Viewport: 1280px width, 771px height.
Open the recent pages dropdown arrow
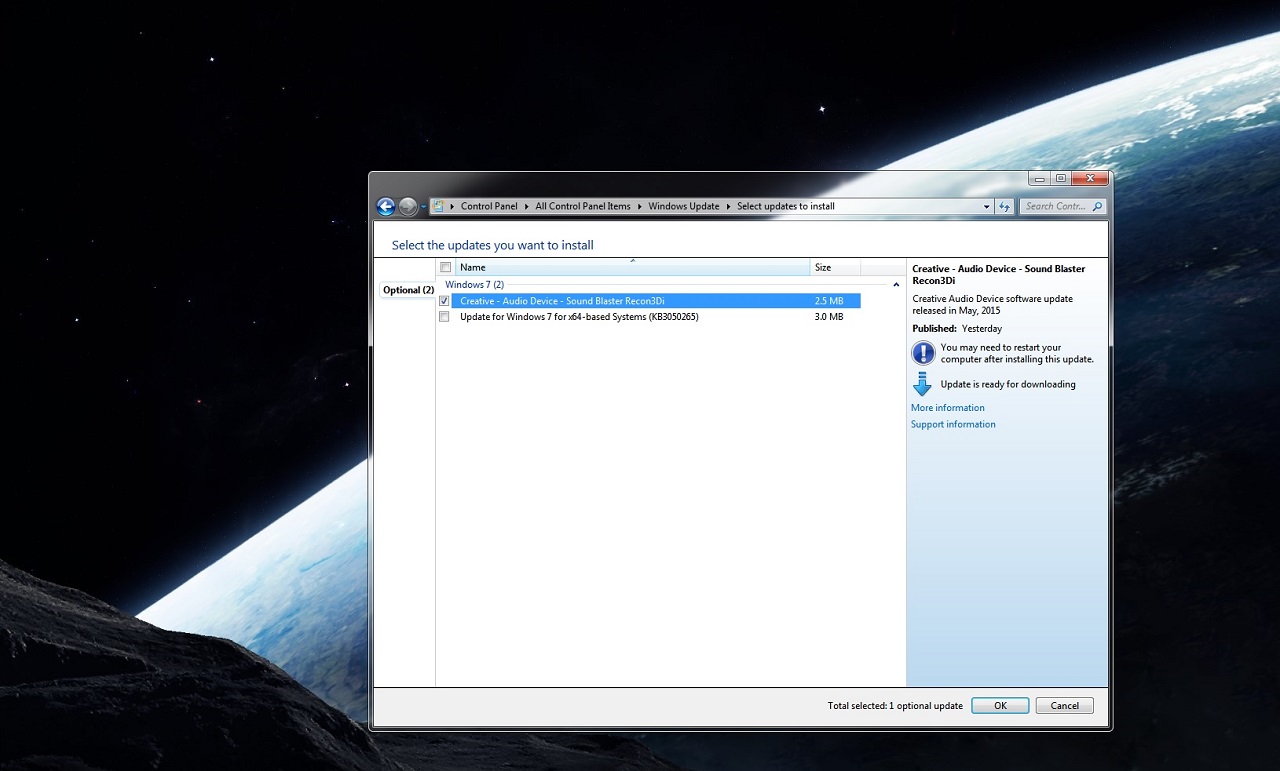tap(424, 207)
